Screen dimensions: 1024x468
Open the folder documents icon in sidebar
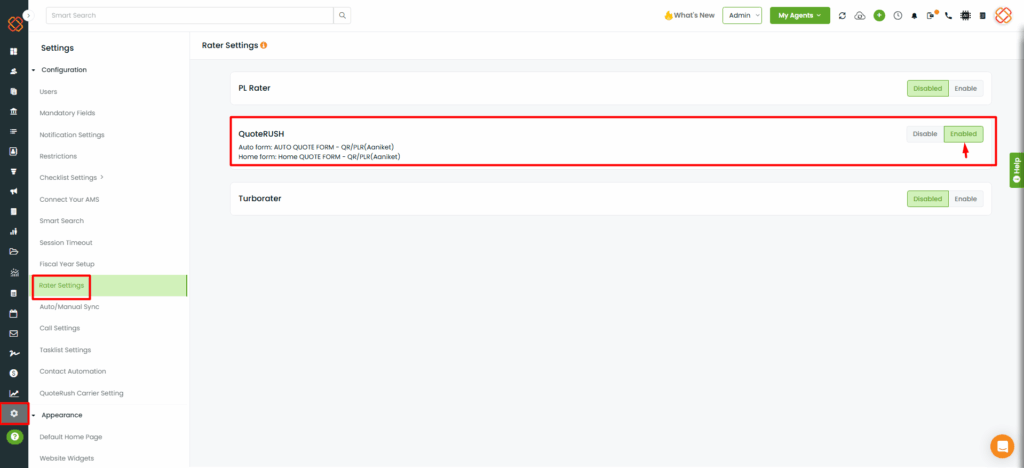pyautogui.click(x=14, y=252)
